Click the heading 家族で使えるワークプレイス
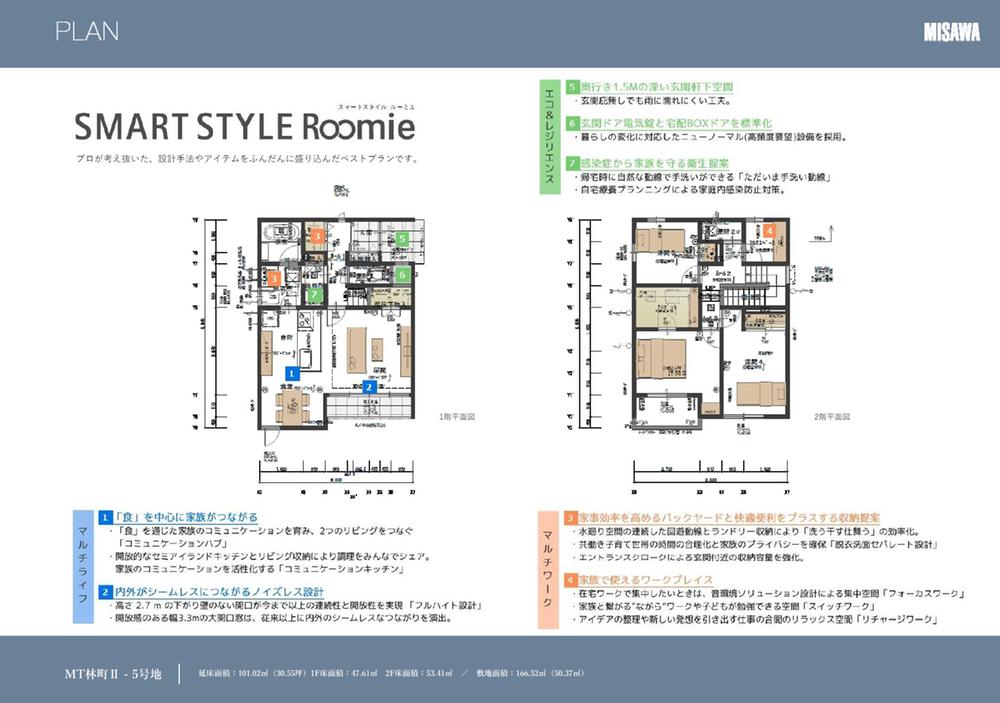1000x703 pixels. pyautogui.click(x=646, y=580)
